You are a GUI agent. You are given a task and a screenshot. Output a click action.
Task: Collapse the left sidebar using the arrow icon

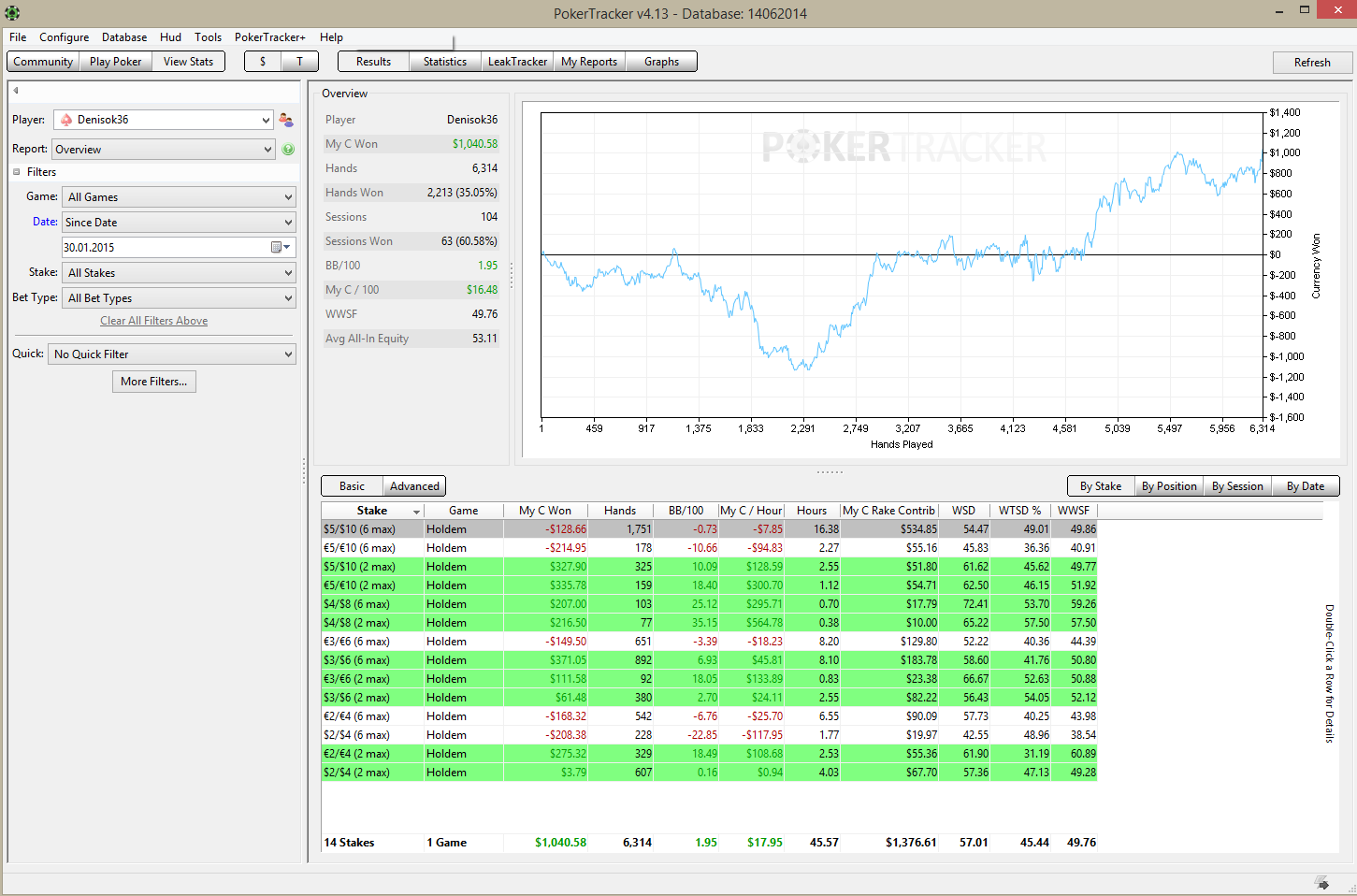16,91
